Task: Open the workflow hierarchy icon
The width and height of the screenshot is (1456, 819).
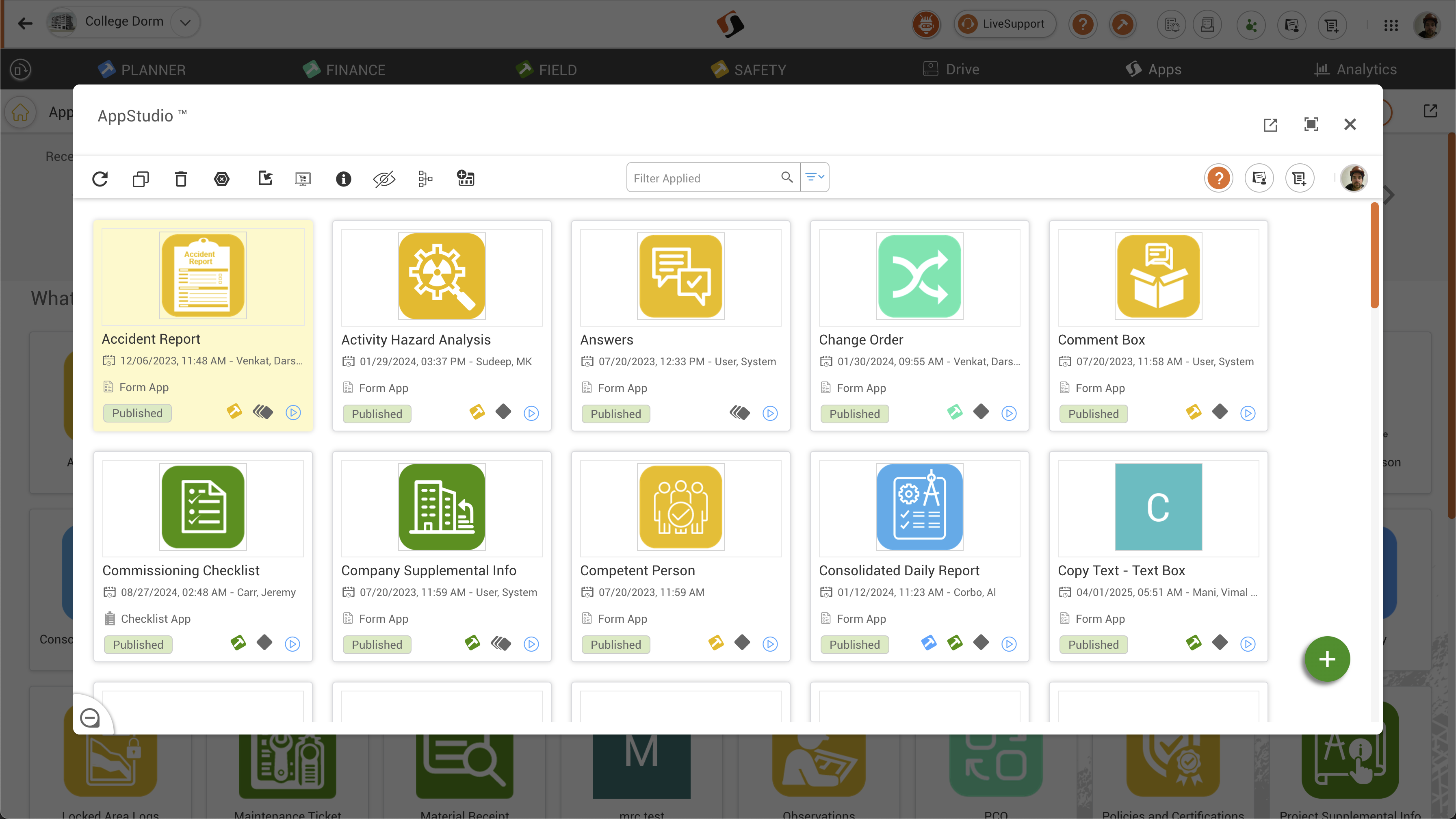Action: coord(425,179)
